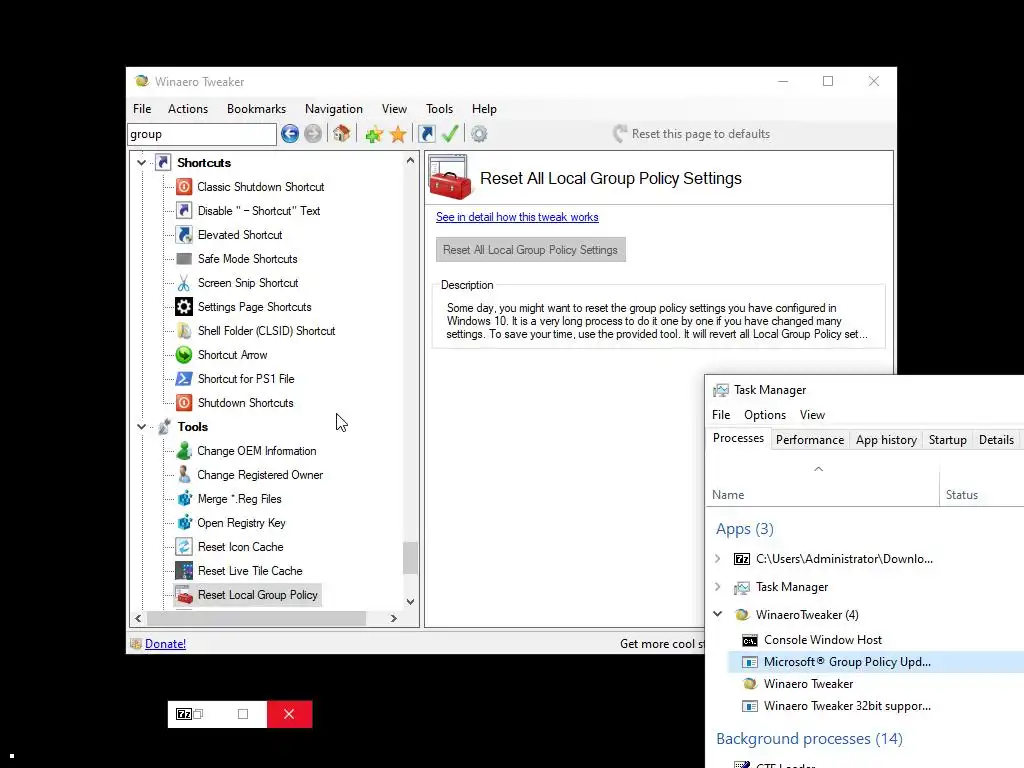Open the Bookmarks menu
This screenshot has width=1024, height=768.
(x=256, y=109)
